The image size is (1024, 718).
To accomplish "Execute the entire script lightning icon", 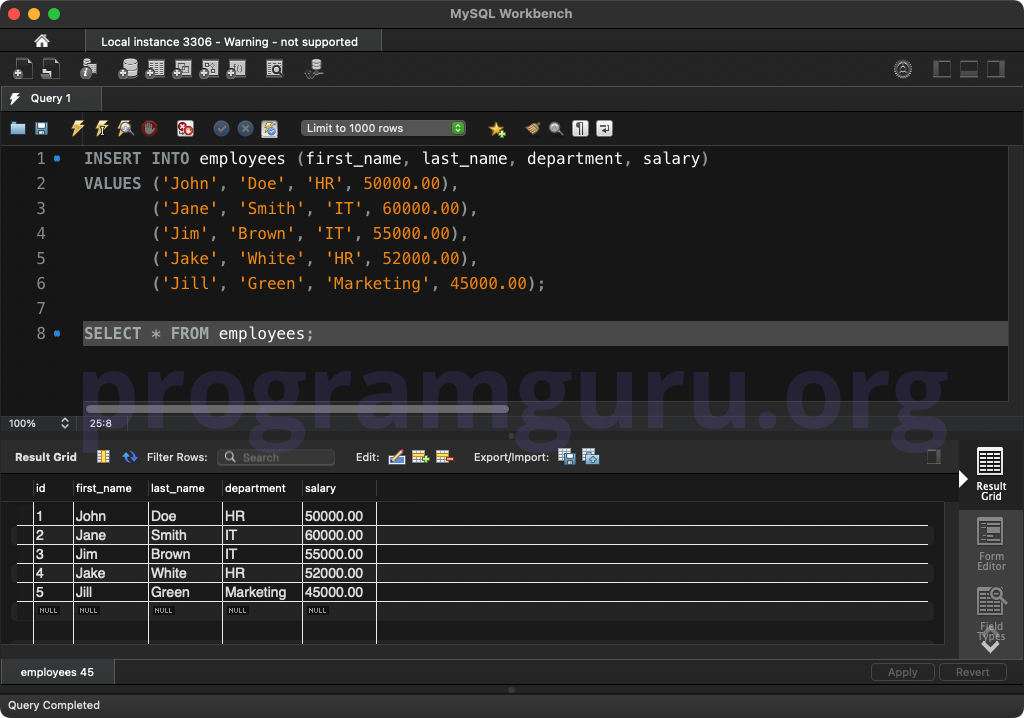I will (78, 128).
